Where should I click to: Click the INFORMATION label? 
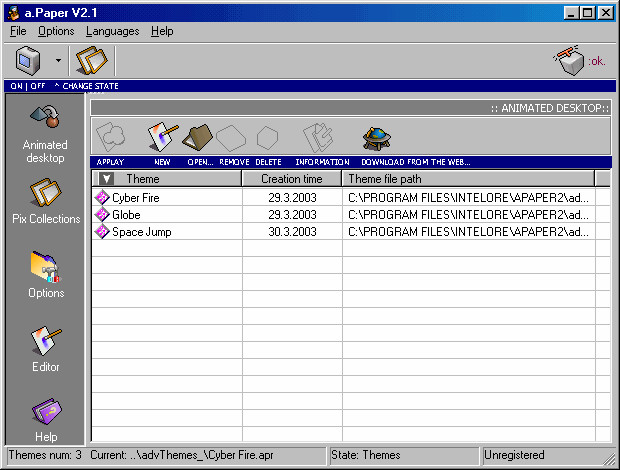322,162
